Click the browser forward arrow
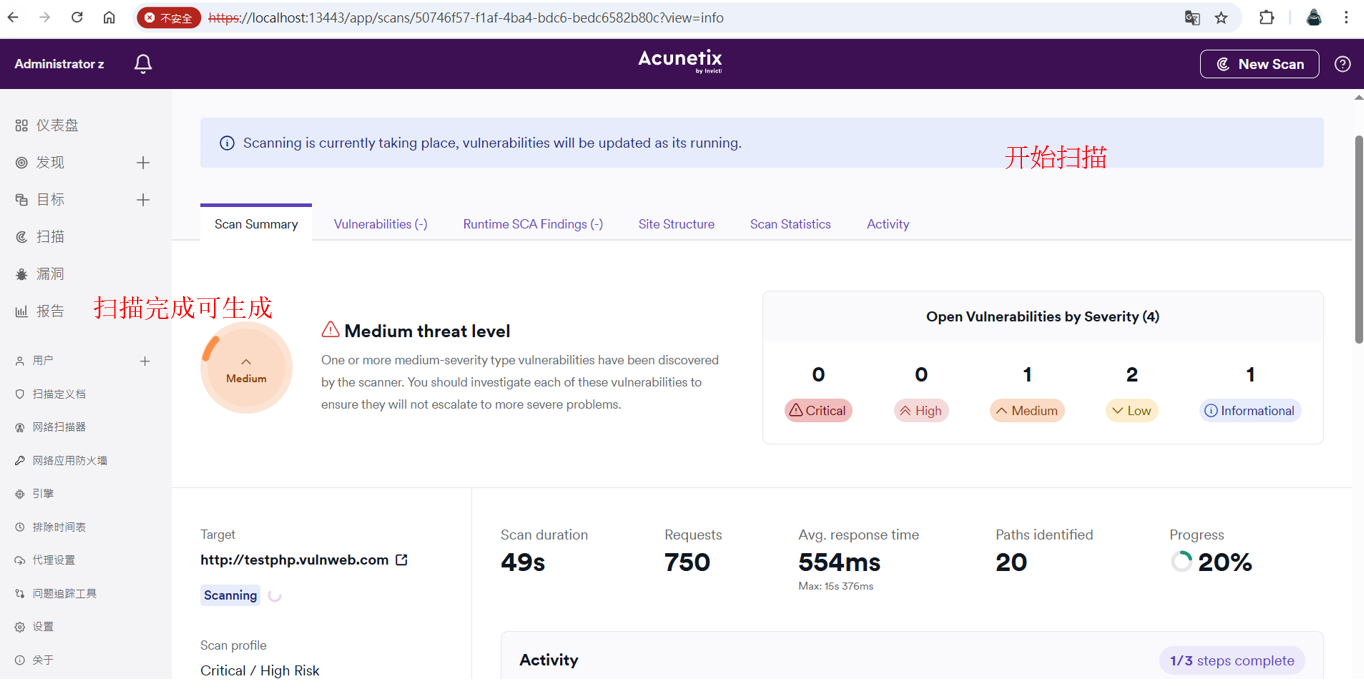Image resolution: width=1364 pixels, height=700 pixels. click(x=45, y=17)
